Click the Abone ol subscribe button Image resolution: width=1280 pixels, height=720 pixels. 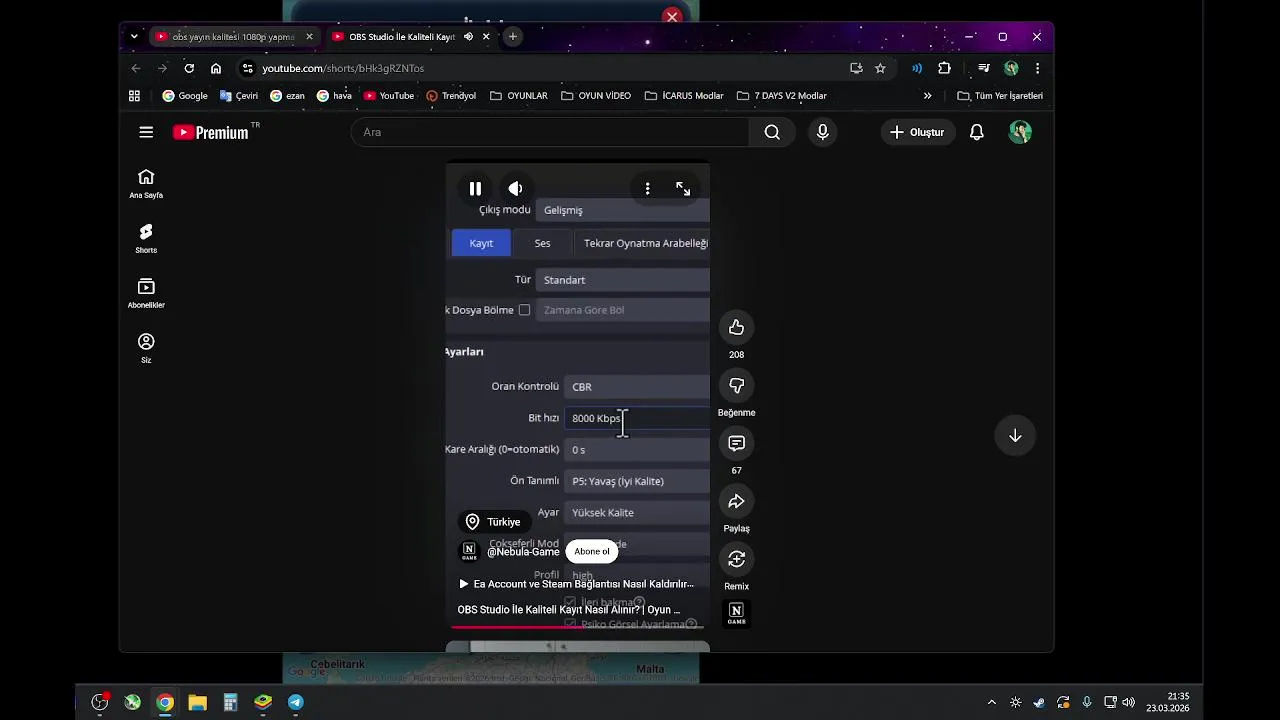(591, 551)
